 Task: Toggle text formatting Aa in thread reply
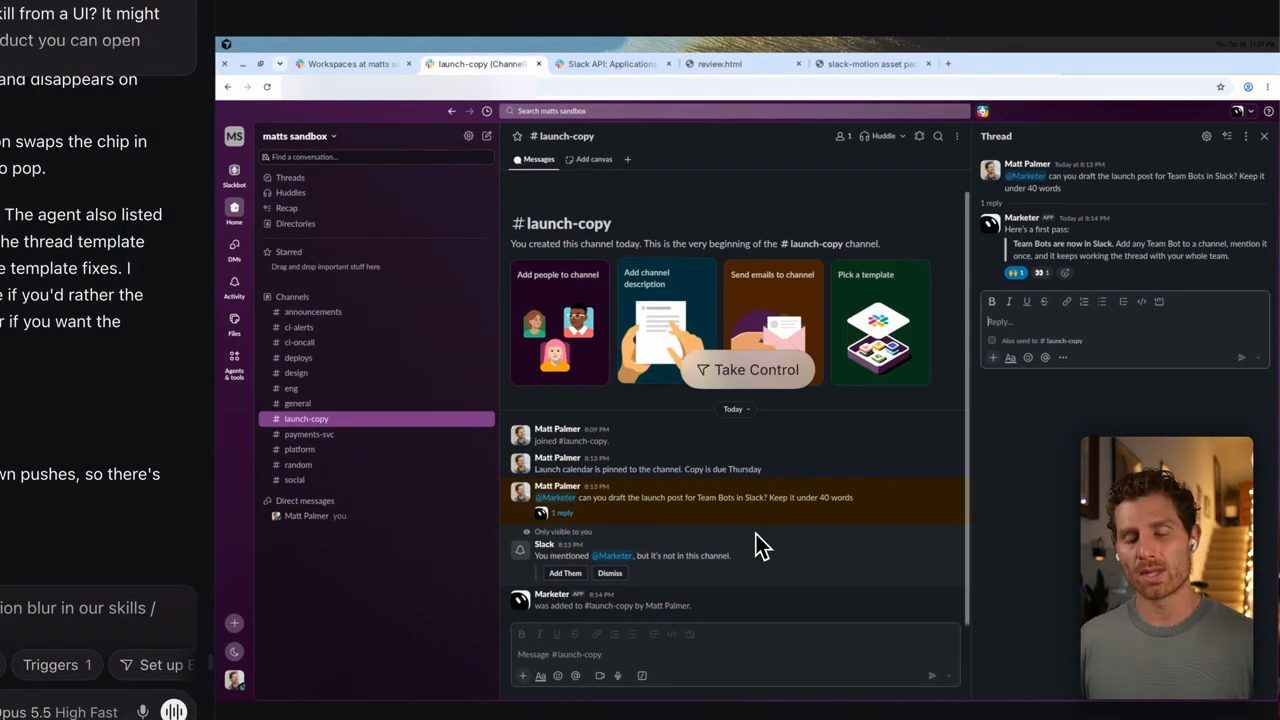tap(1010, 357)
